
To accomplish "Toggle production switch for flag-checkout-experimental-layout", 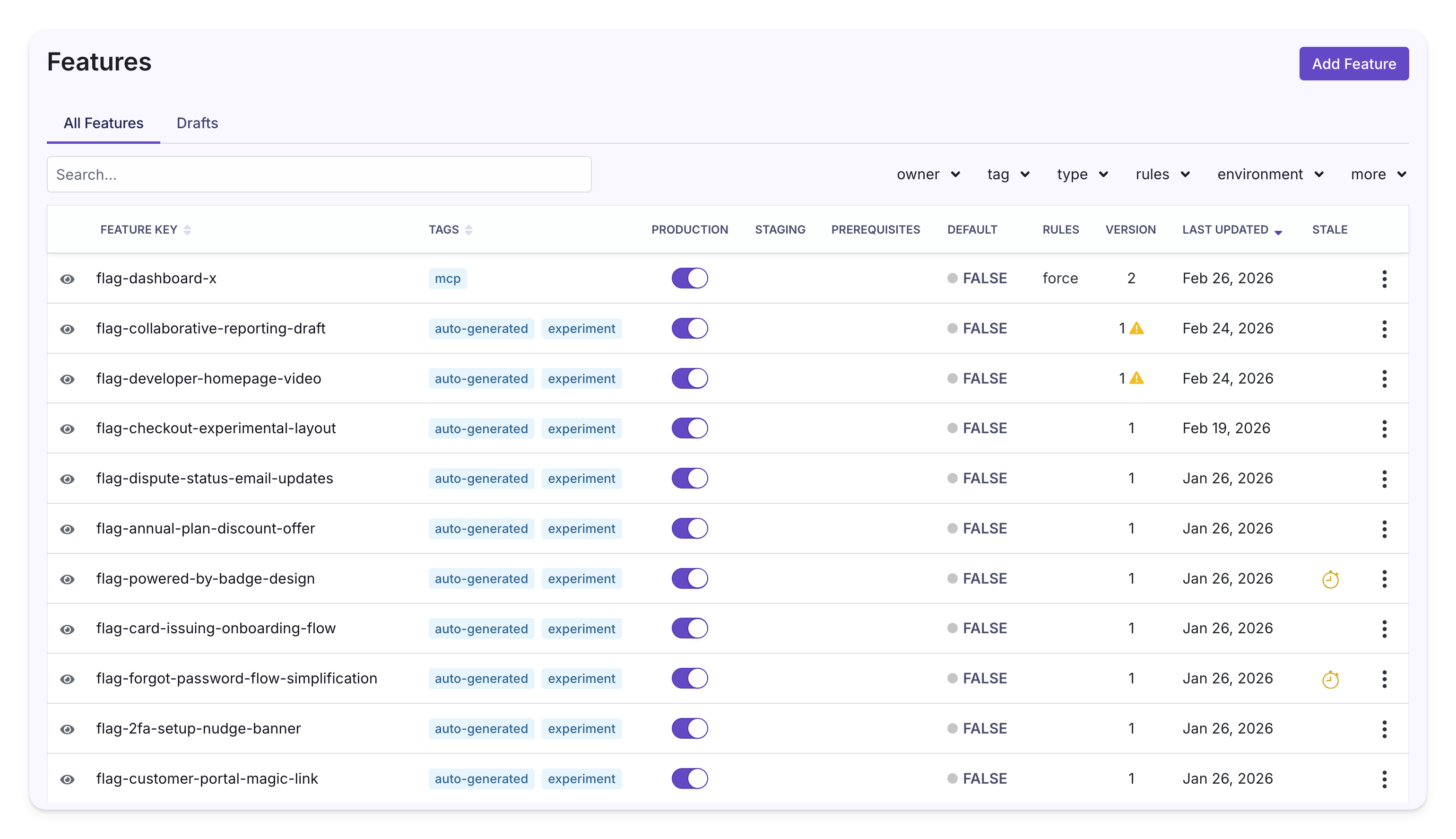I will click(689, 428).
